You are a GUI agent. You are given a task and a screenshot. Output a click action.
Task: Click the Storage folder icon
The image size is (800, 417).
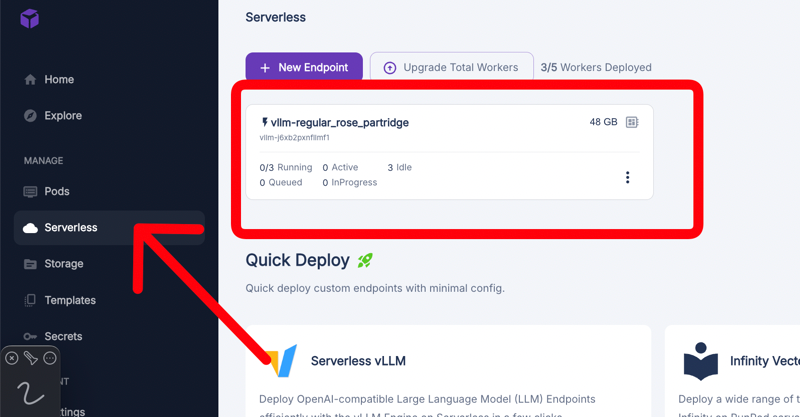(x=30, y=264)
